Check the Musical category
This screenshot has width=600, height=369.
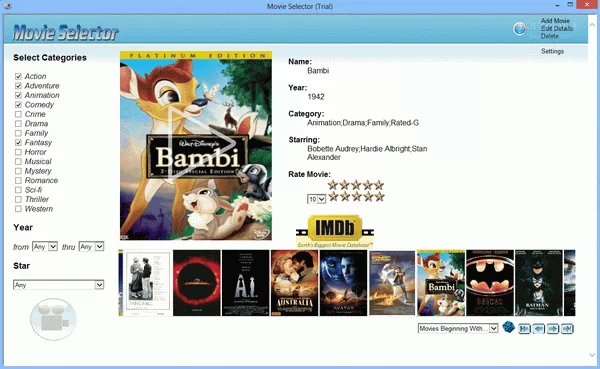(x=18, y=162)
